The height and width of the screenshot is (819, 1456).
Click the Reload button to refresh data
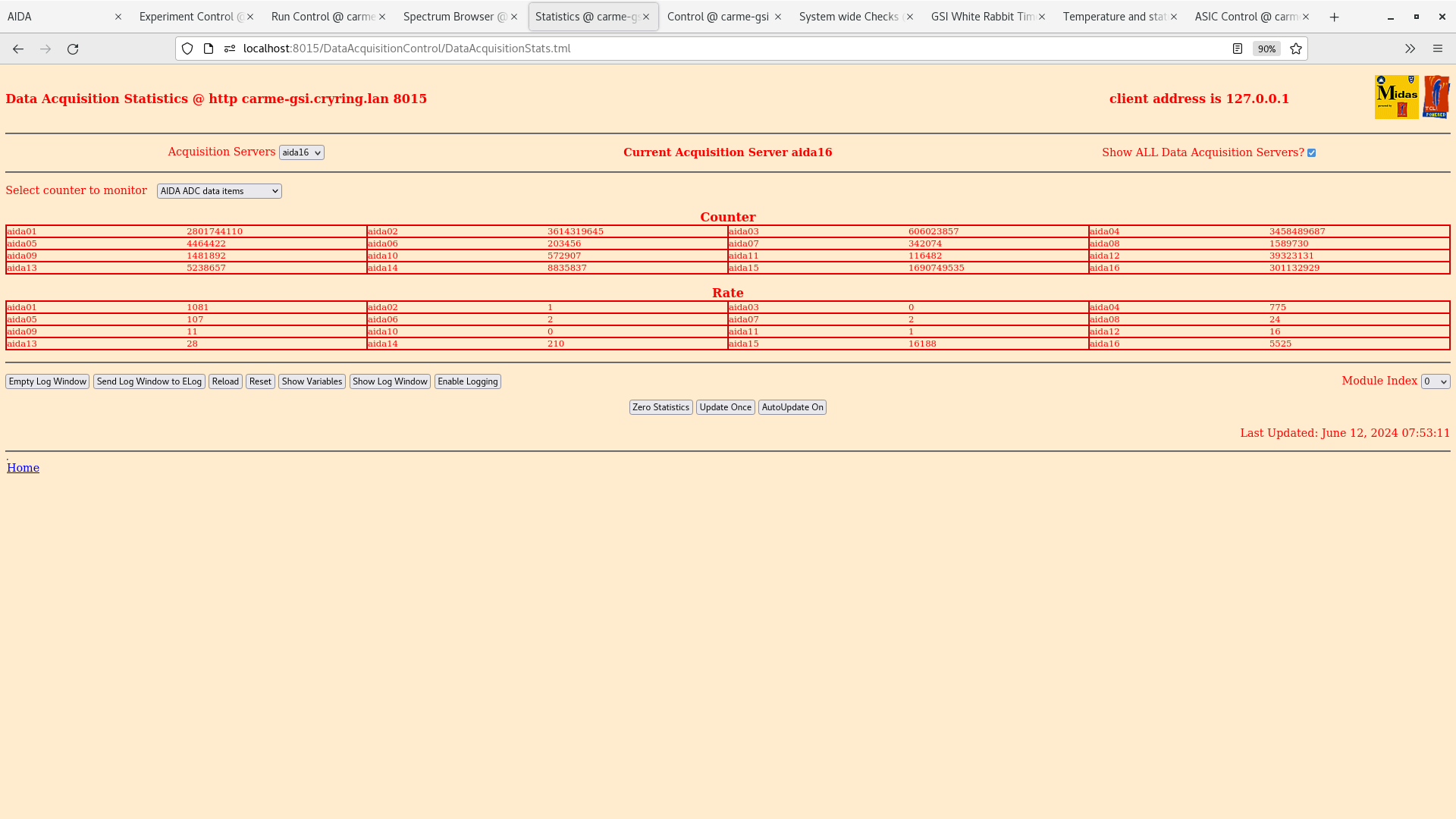[225, 381]
